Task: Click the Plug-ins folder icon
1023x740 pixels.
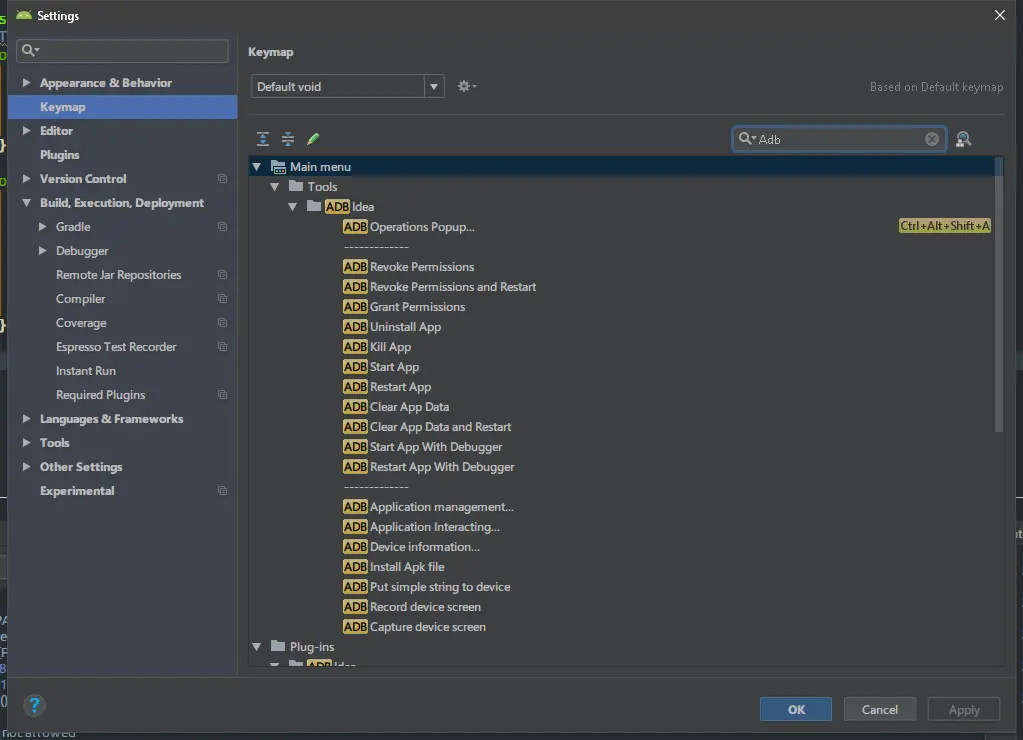Action: tap(278, 646)
